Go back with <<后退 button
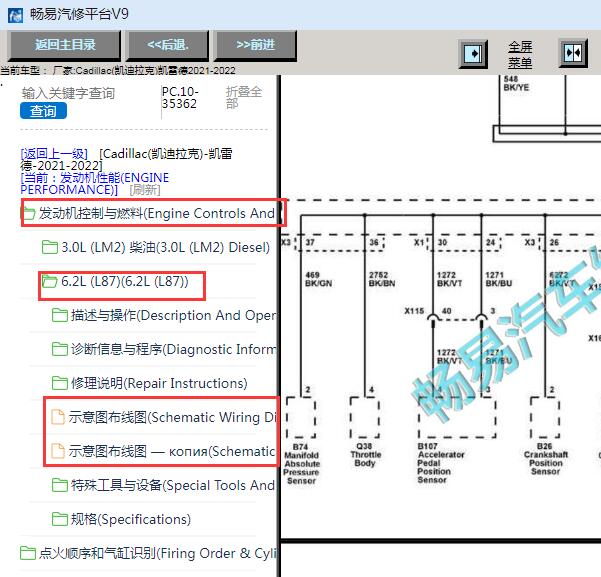601x577 pixels. click(167, 45)
